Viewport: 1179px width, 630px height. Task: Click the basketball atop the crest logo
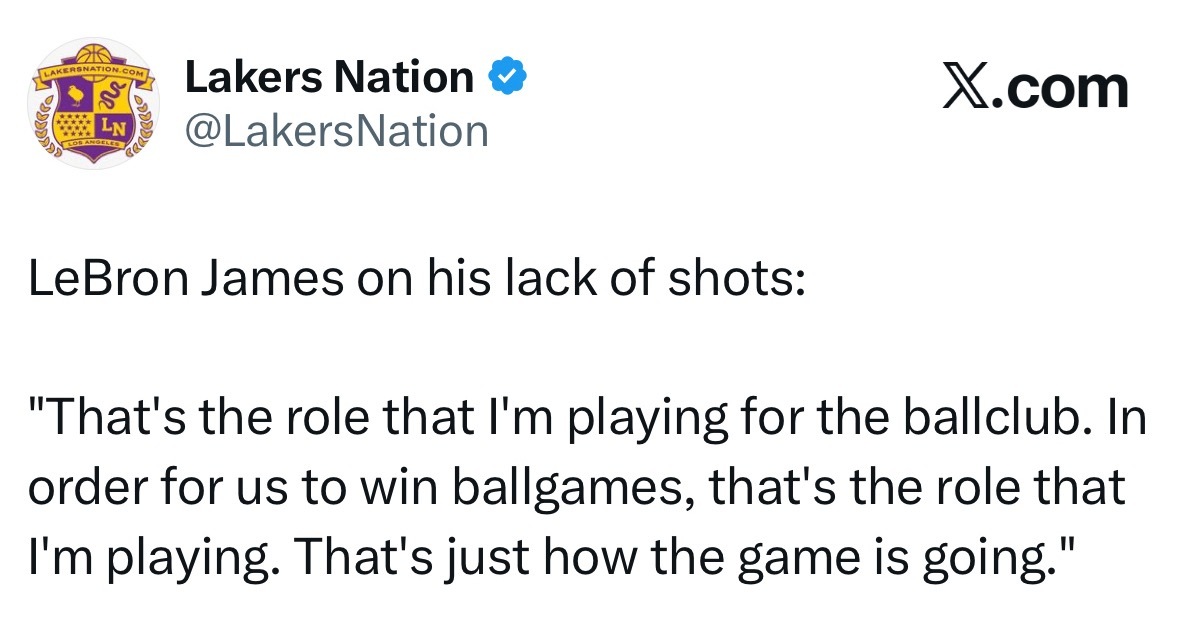(x=95, y=54)
